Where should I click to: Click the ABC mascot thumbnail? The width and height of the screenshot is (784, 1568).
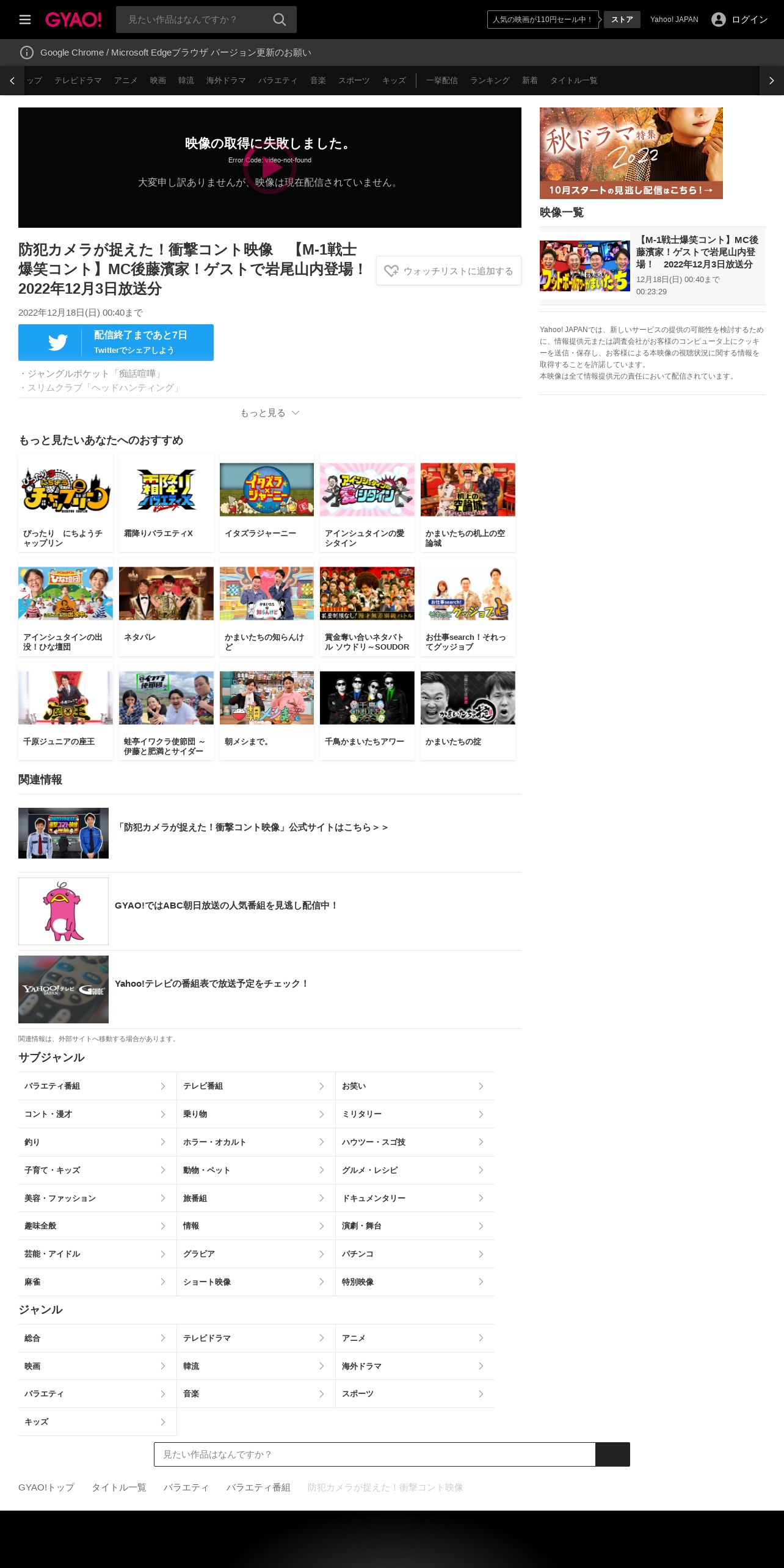[64, 911]
